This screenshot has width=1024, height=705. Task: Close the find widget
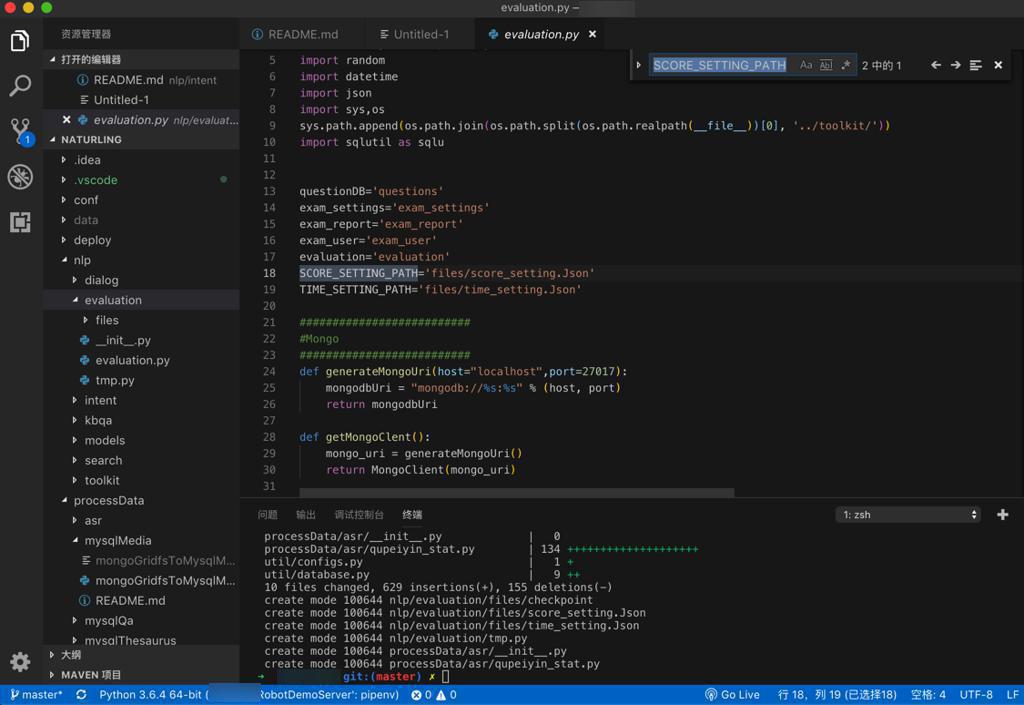click(x=998, y=65)
